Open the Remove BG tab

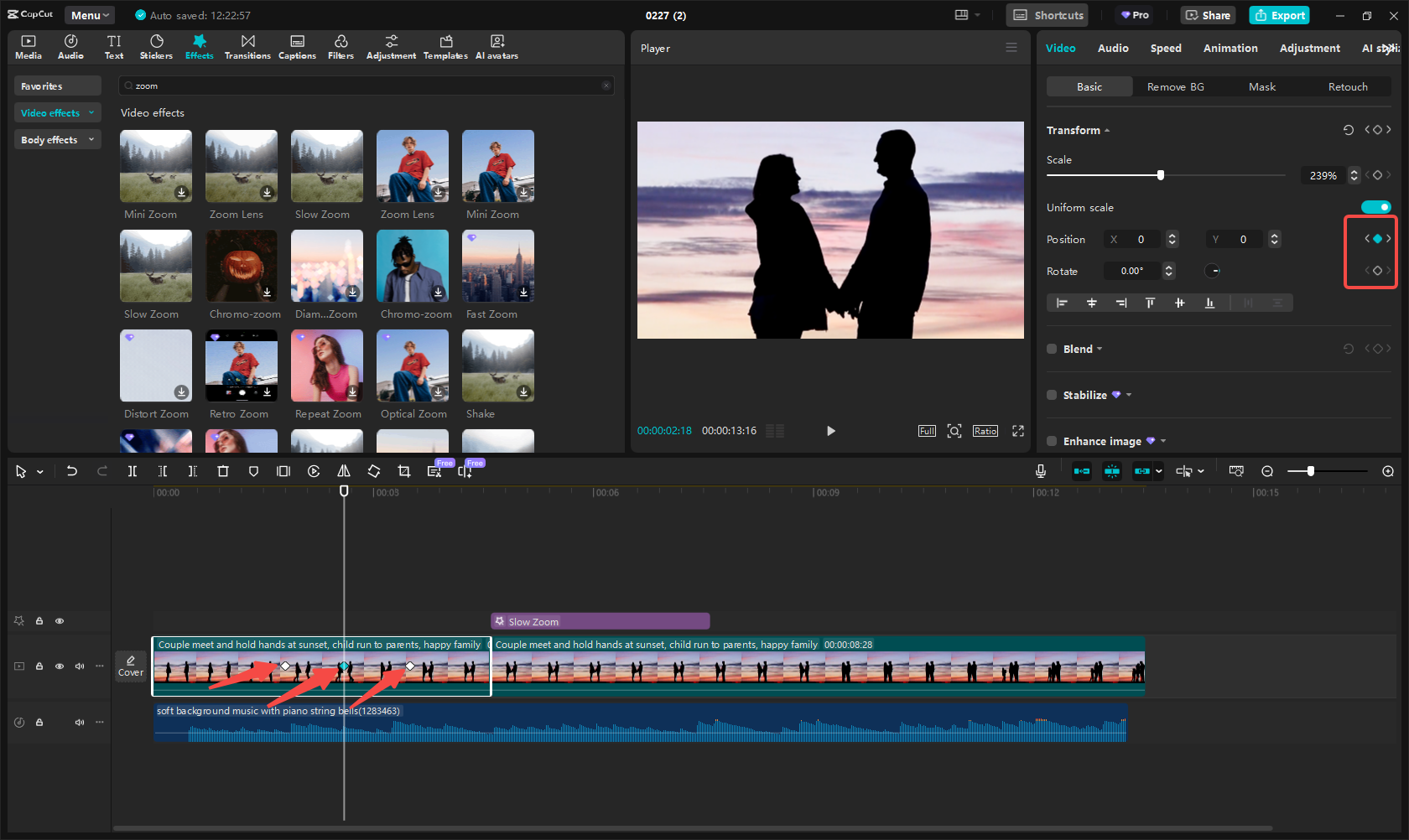coord(1175,86)
